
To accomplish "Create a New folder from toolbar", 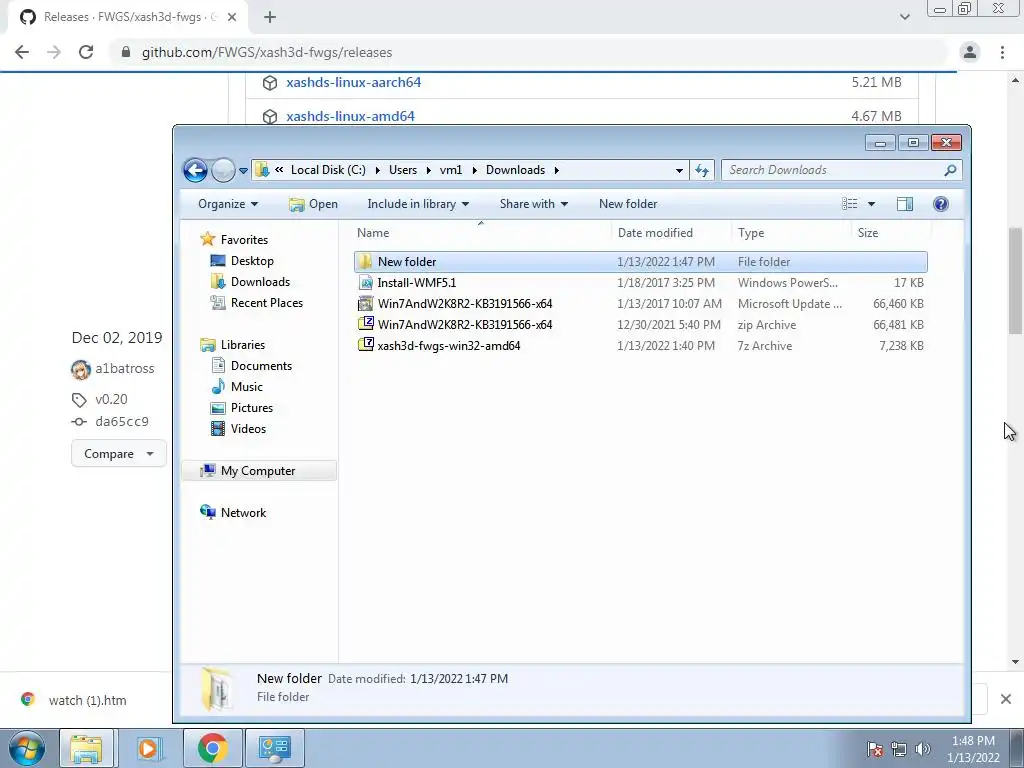I will (628, 204).
